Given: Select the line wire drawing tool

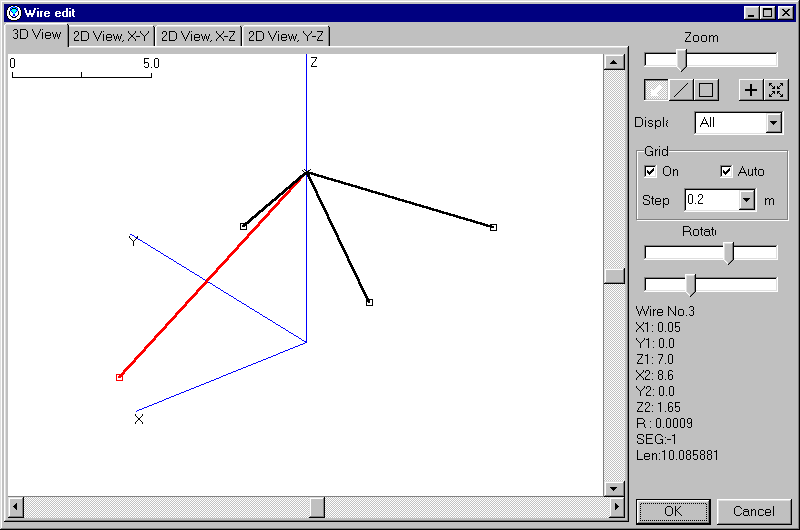Looking at the screenshot, I should click(681, 90).
